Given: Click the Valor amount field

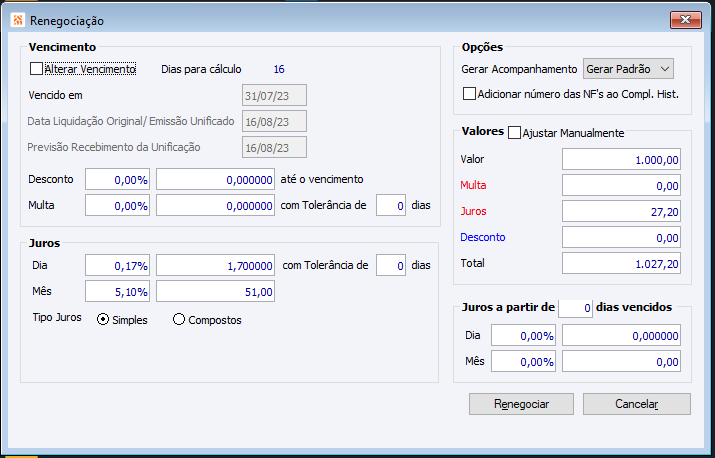Looking at the screenshot, I should (622, 159).
